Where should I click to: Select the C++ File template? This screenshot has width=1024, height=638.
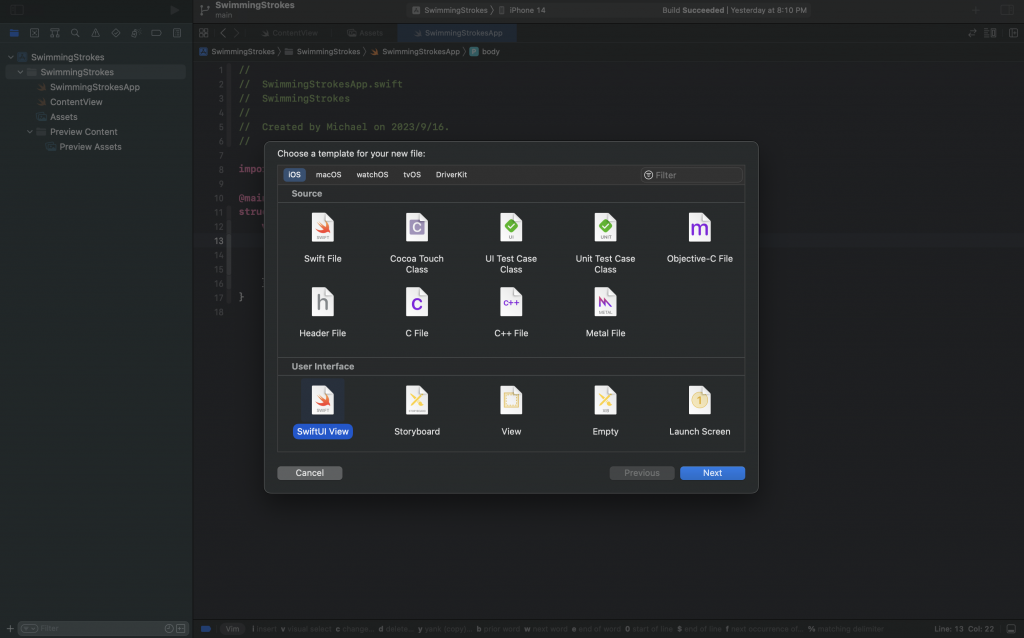pyautogui.click(x=511, y=313)
